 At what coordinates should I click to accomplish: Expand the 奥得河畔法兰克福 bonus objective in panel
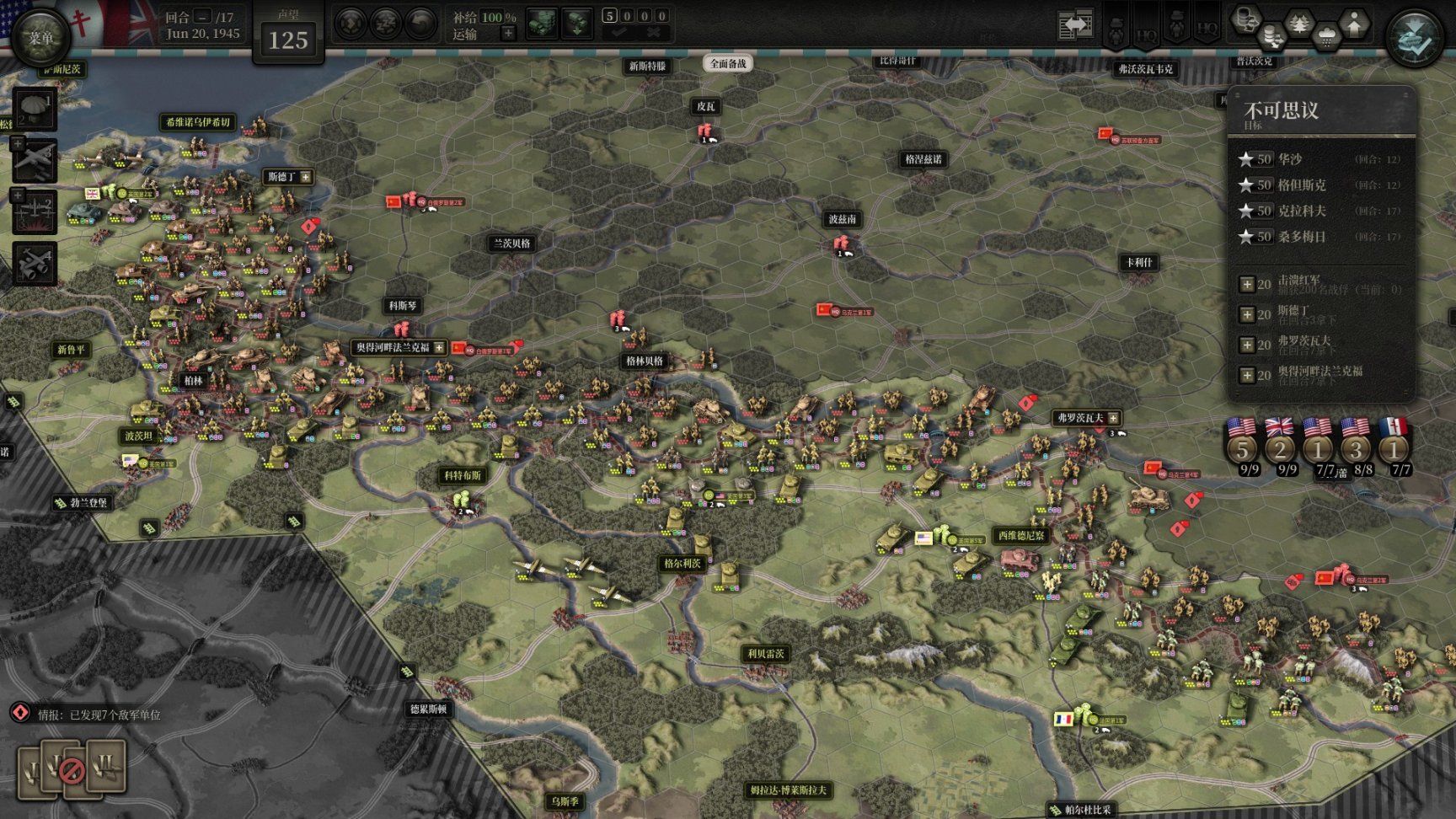1247,376
